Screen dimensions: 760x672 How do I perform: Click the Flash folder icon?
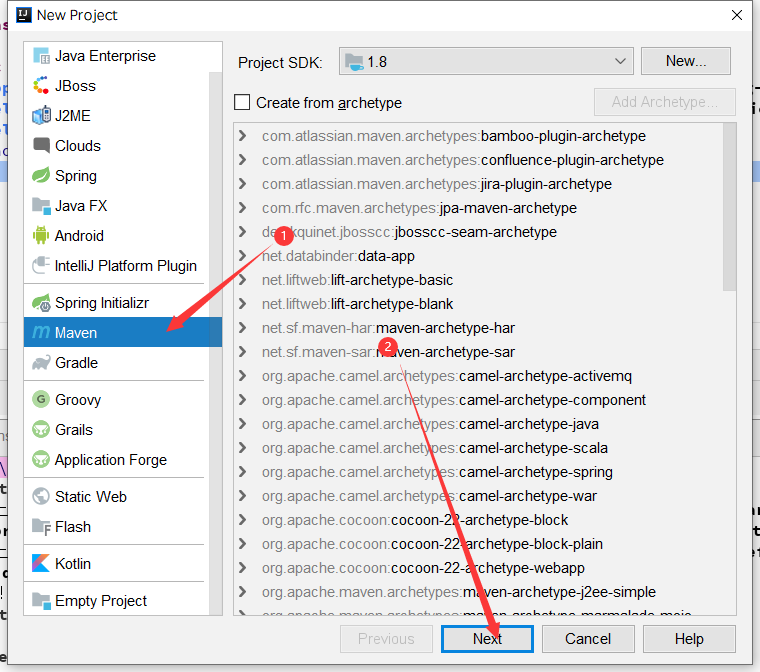(x=41, y=527)
